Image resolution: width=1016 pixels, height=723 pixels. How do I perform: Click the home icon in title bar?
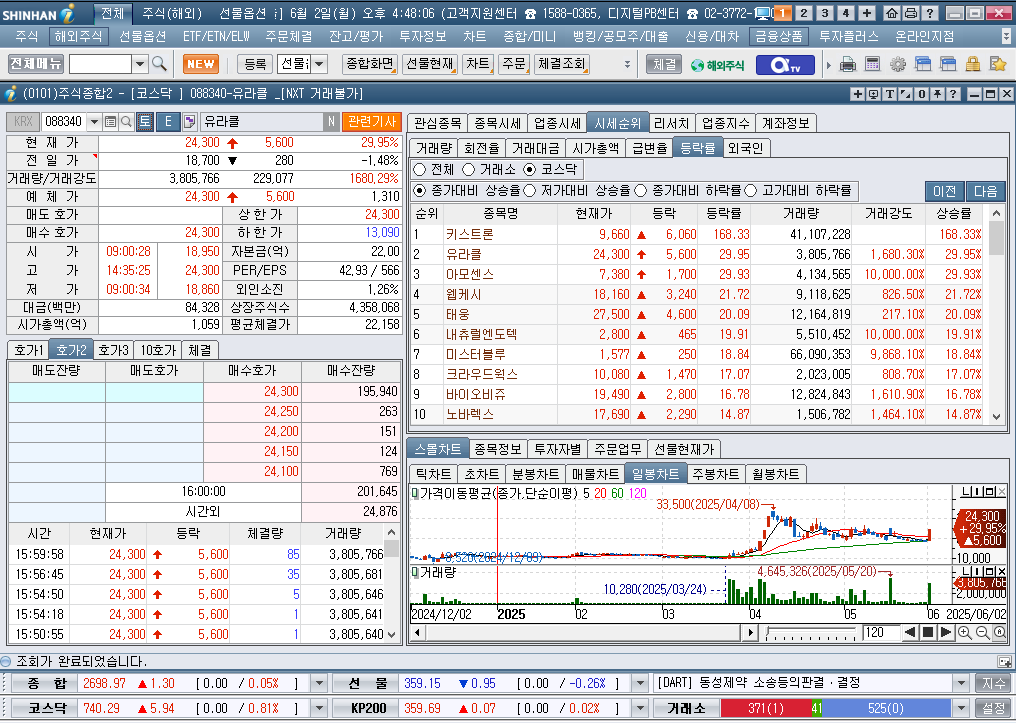click(892, 13)
